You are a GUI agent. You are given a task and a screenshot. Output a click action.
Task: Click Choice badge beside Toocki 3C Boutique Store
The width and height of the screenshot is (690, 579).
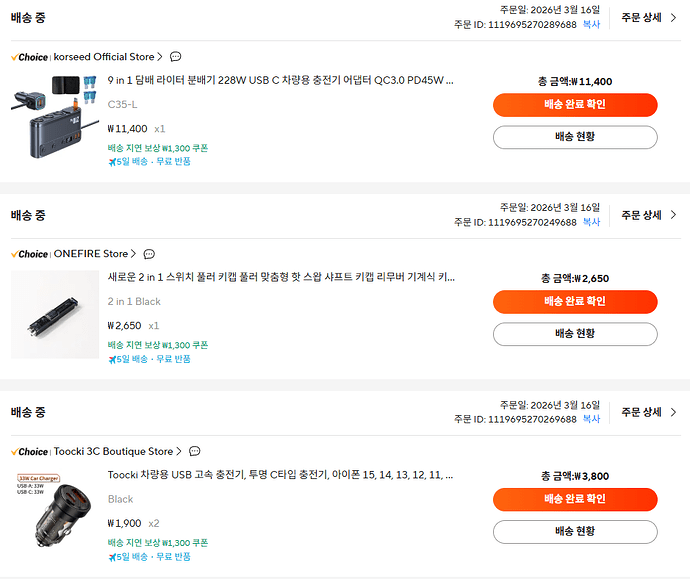point(30,452)
